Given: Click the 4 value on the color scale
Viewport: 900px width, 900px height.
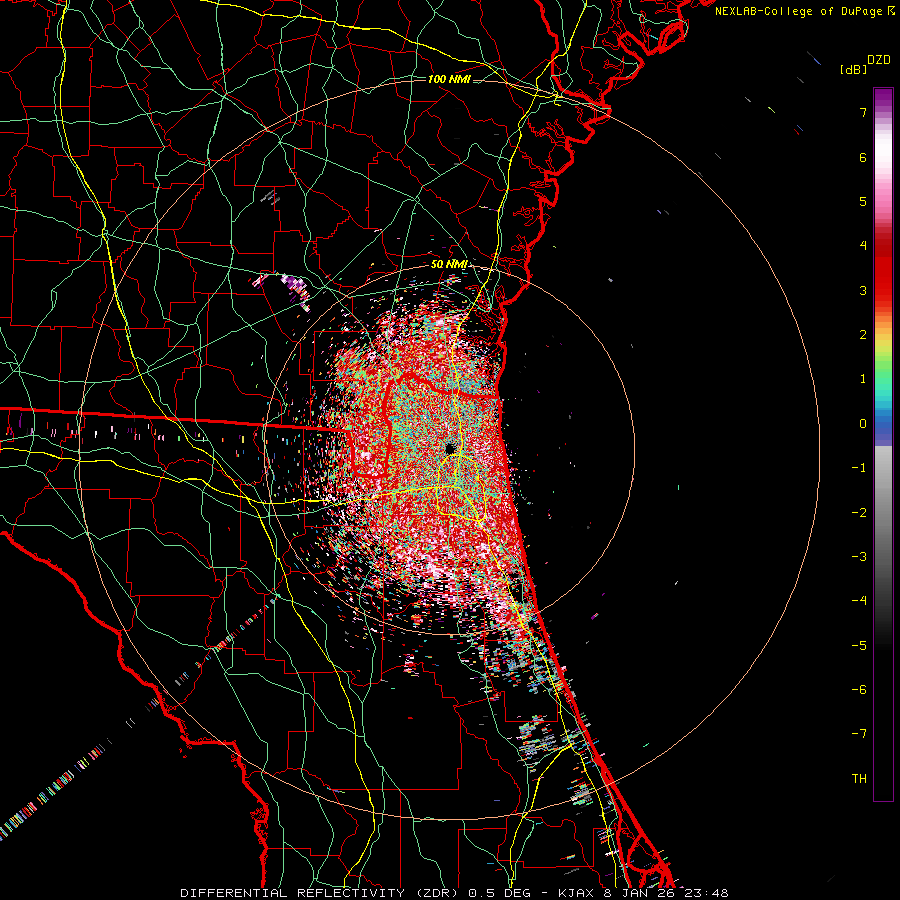Looking at the screenshot, I should pyautogui.click(x=863, y=246).
